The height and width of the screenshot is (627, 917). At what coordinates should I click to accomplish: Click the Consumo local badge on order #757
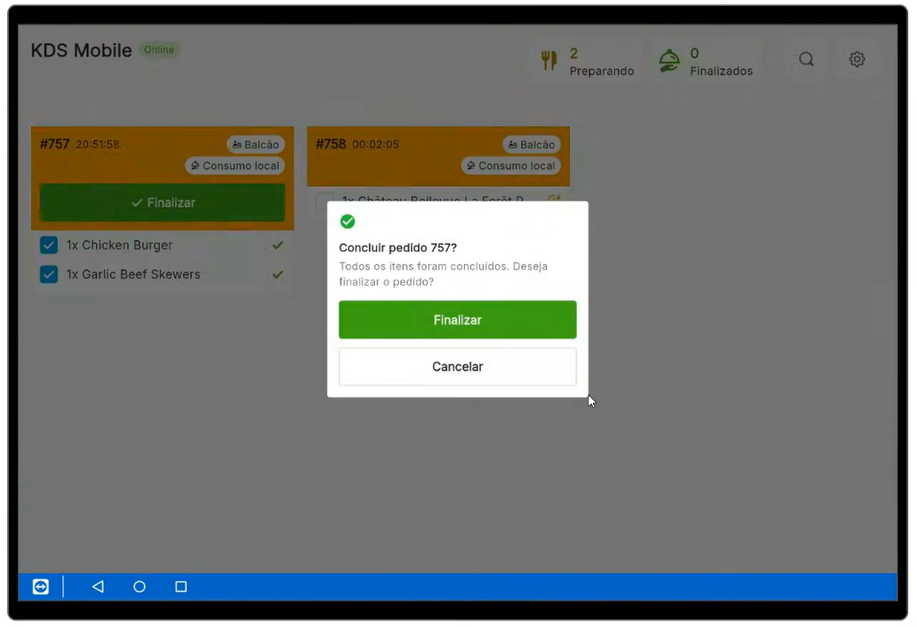(x=235, y=166)
